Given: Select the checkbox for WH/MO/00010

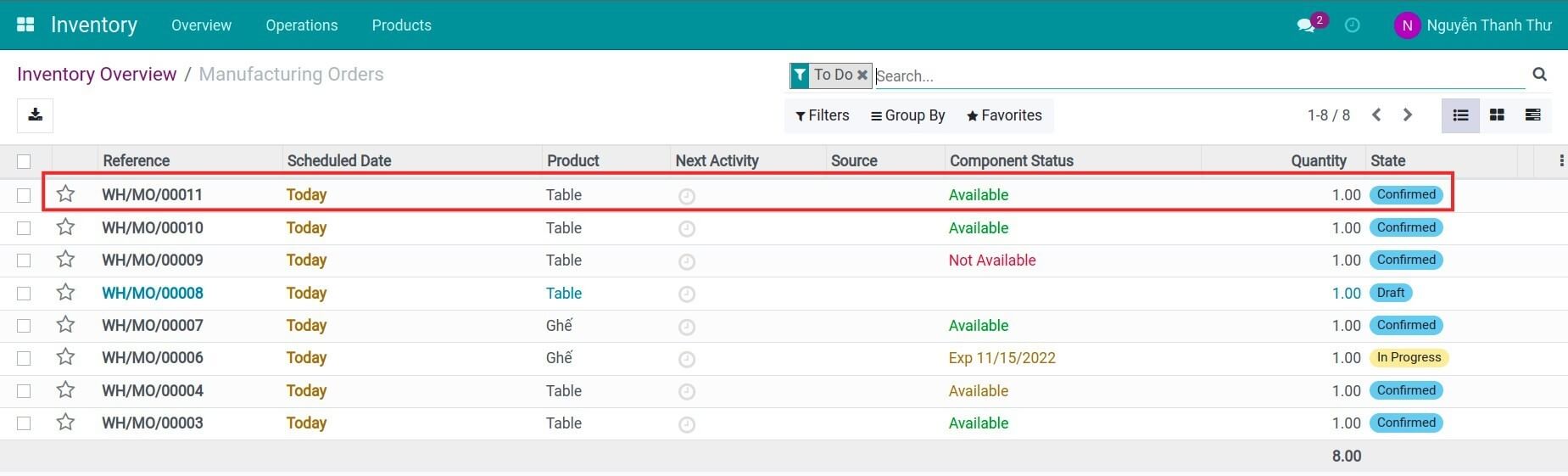Looking at the screenshot, I should [x=24, y=228].
